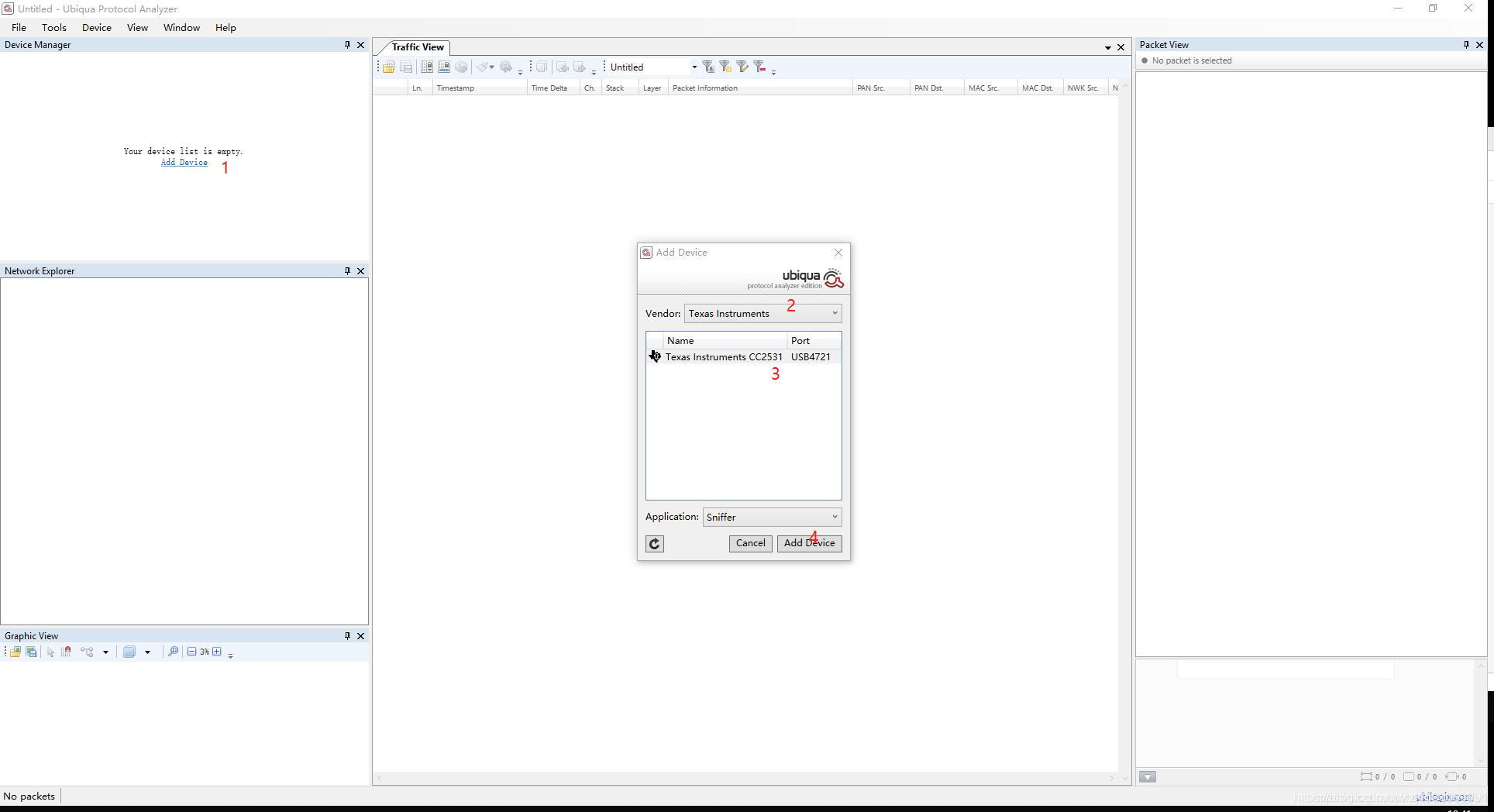Close the Network Explorer panel
The width and height of the screenshot is (1494, 812).
[360, 271]
